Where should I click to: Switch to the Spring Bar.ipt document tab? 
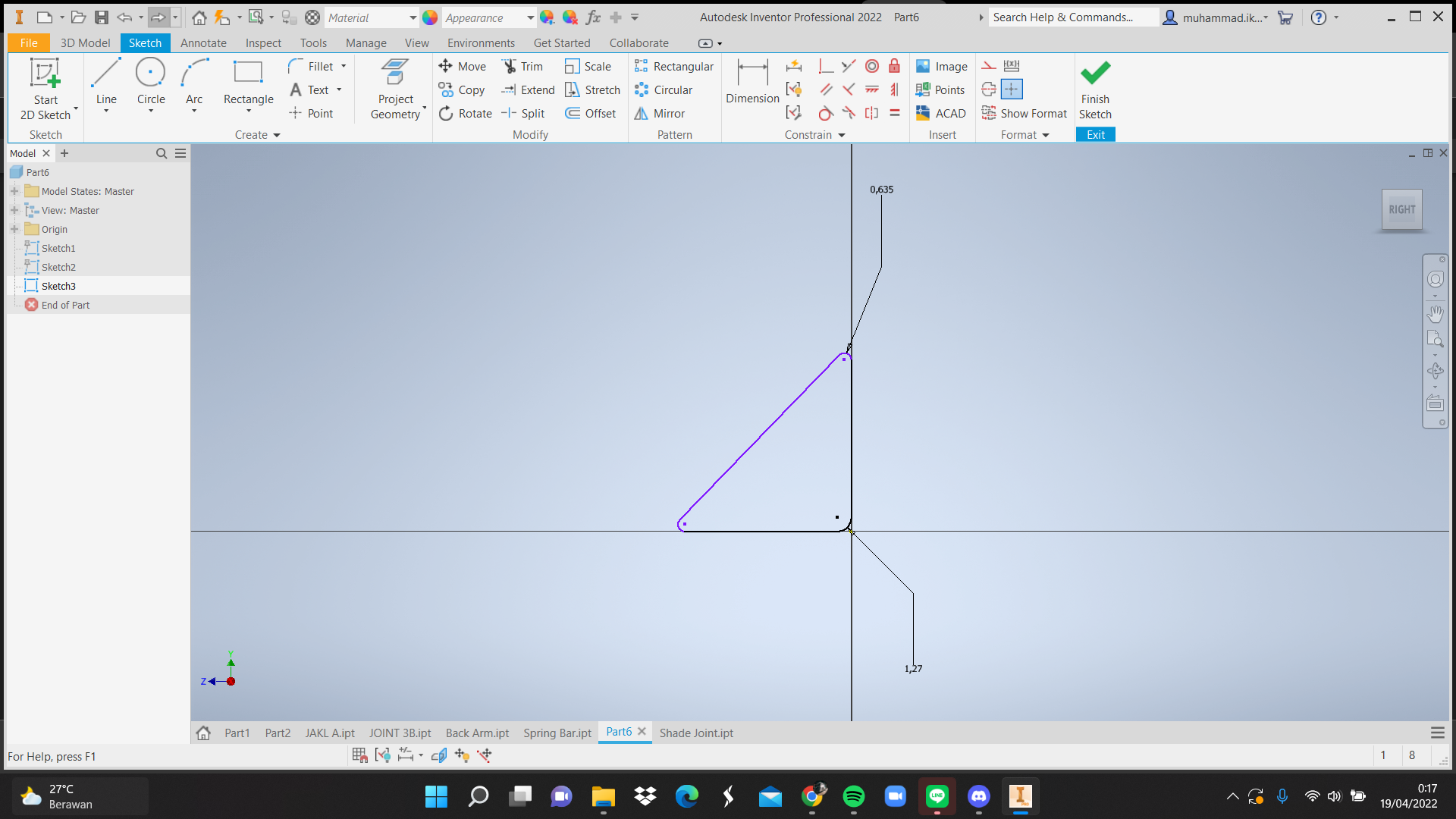[557, 733]
